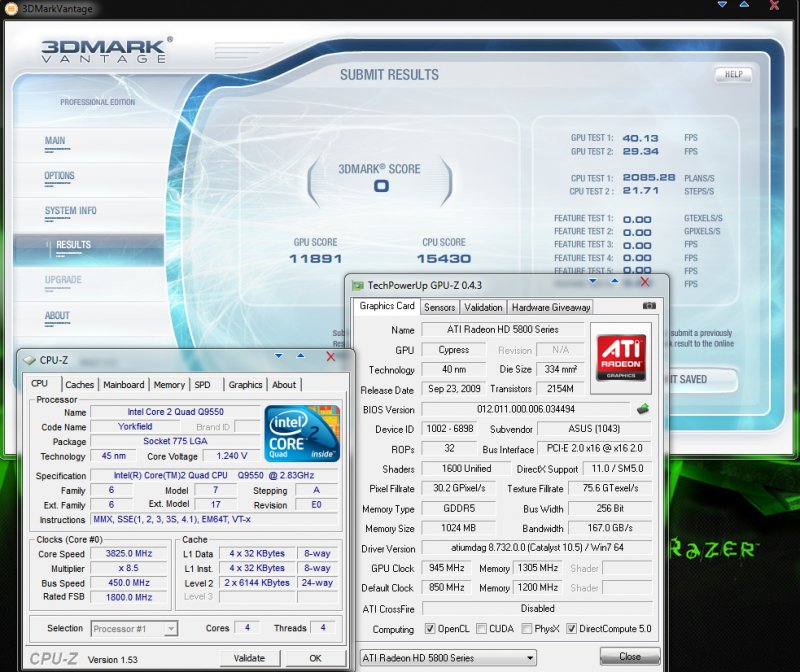The image size is (800, 672).
Task: Click the CPU-Z title bar app icon
Action: (29, 360)
